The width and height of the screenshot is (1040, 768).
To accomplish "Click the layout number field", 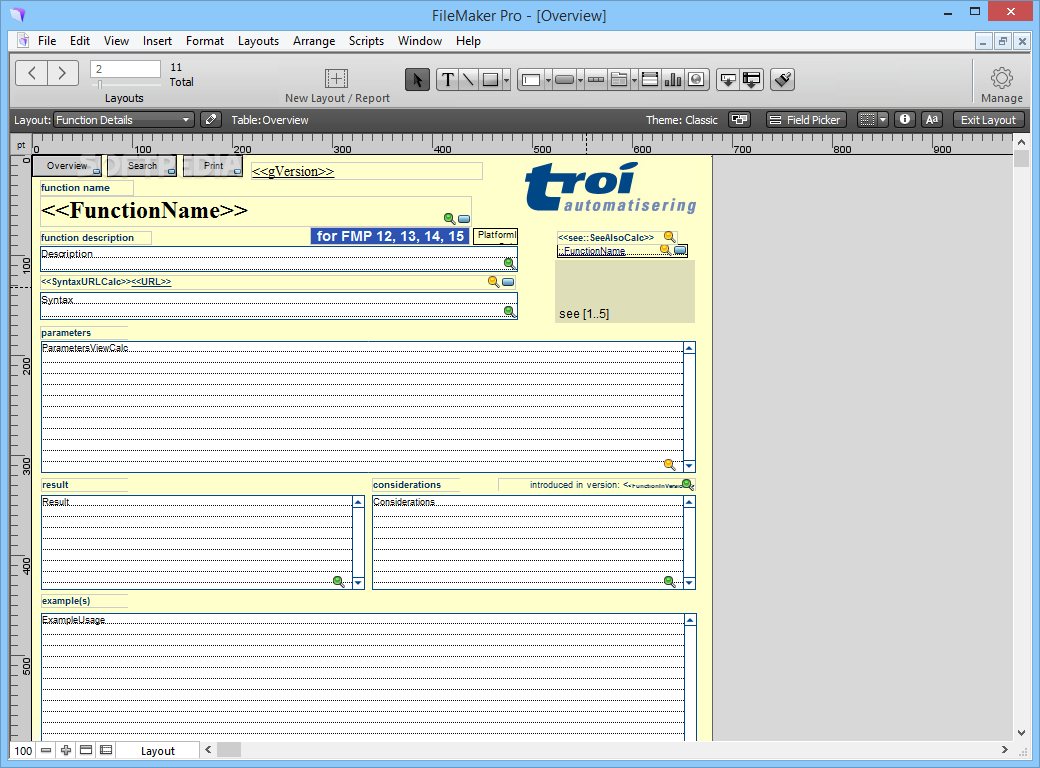I will point(125,69).
